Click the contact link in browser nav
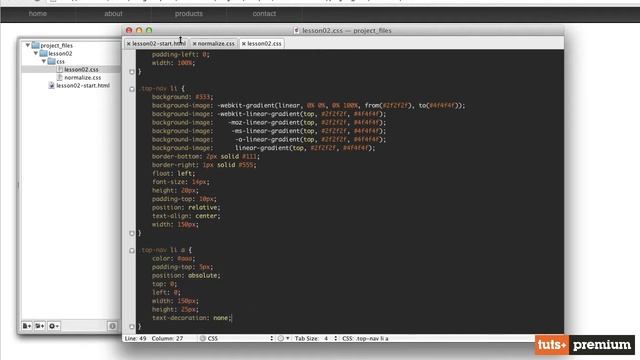Viewport: 640px width, 360px height. click(264, 13)
